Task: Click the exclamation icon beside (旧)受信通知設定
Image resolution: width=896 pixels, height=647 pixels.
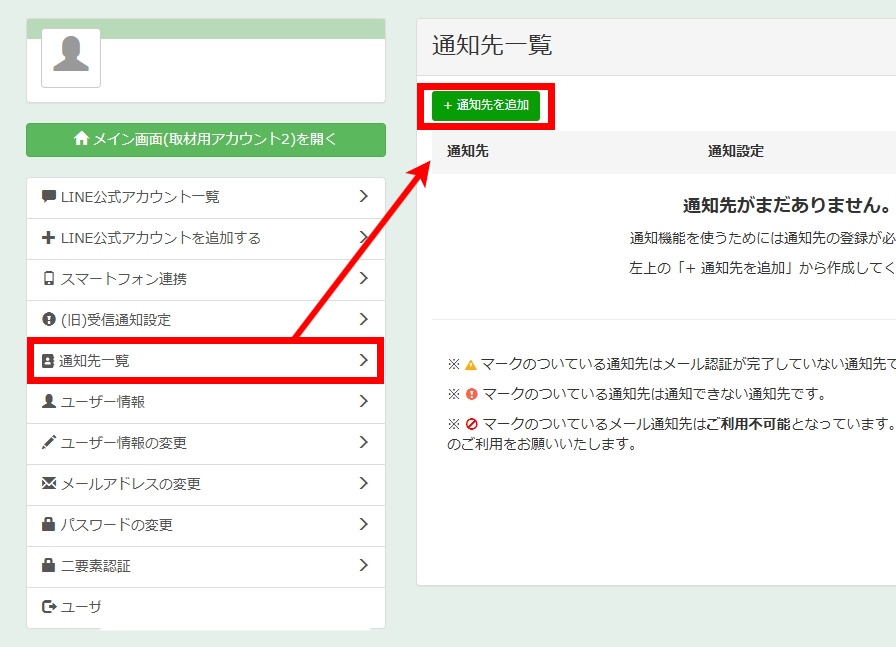Action: tap(49, 320)
